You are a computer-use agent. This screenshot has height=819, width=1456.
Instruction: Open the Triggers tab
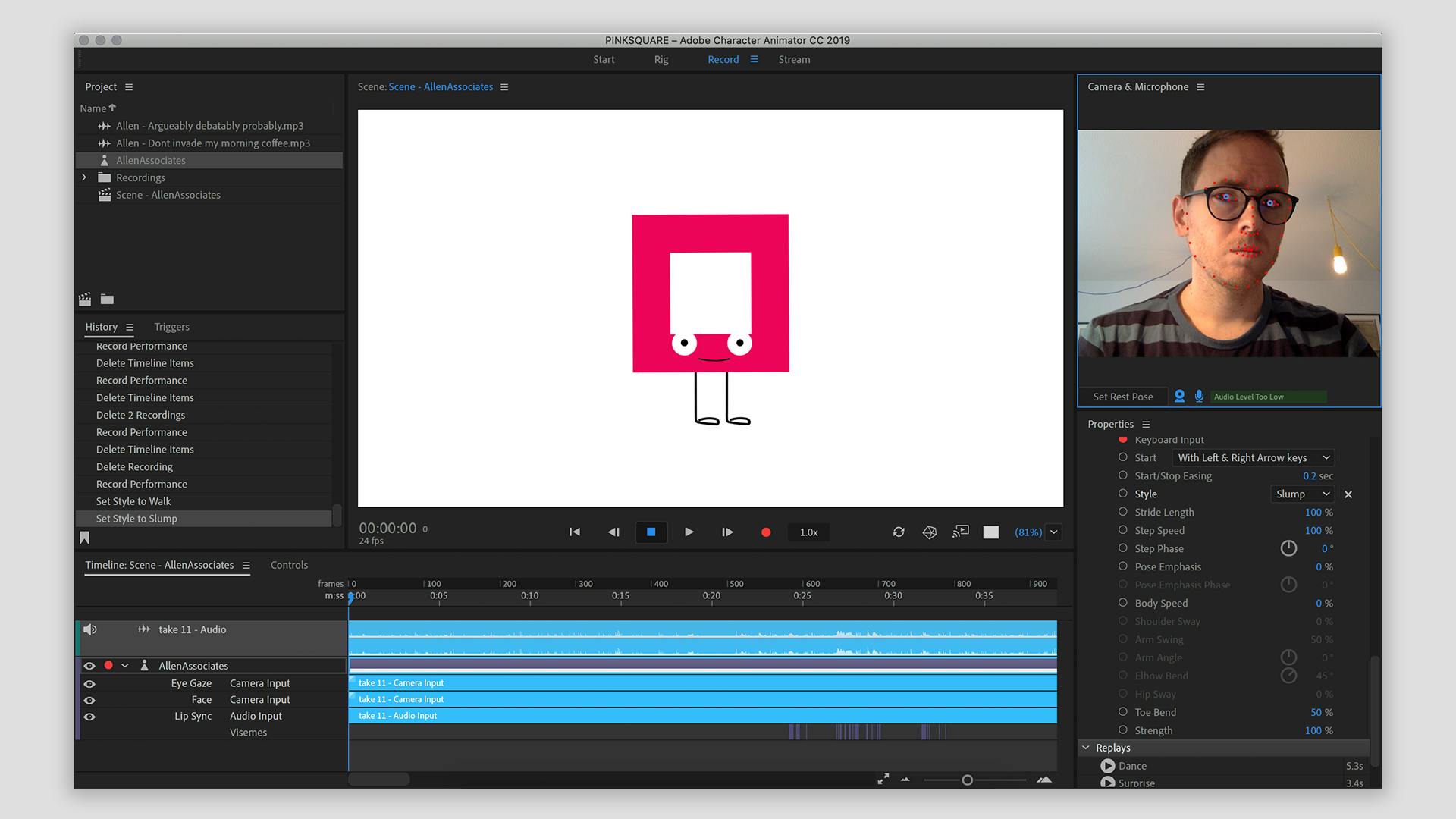[x=171, y=327]
